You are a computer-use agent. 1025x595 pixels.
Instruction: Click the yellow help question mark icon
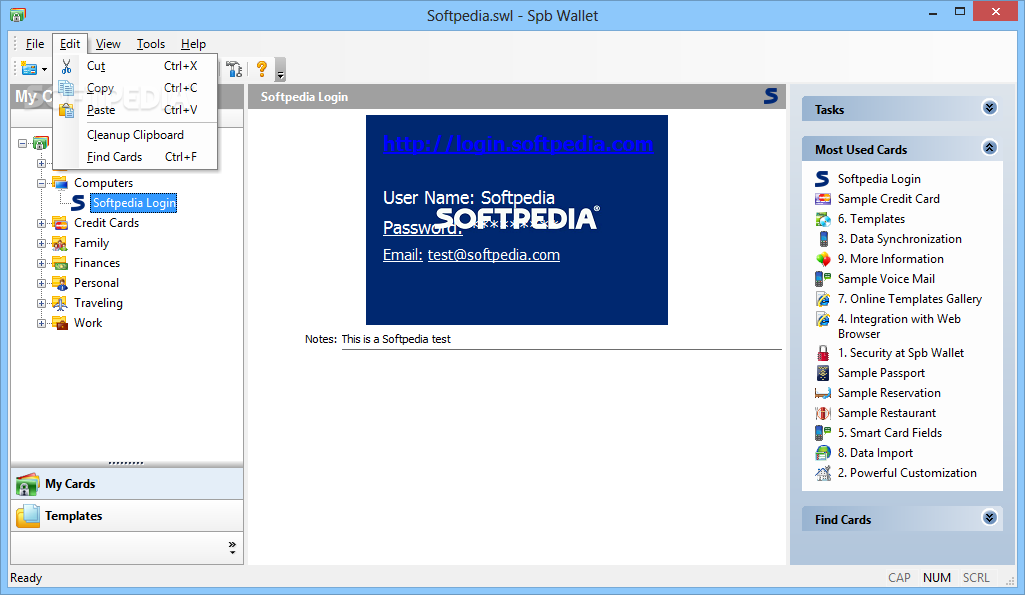262,69
